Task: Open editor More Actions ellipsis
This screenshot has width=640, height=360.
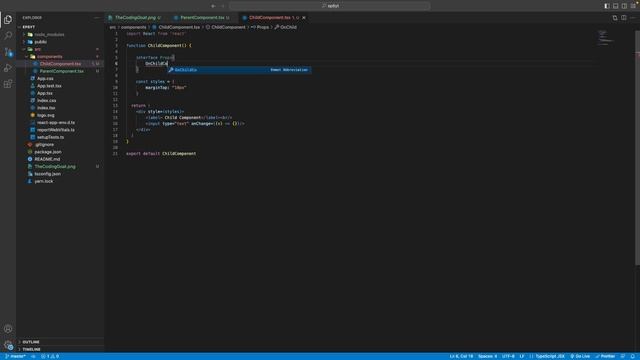Action: coord(633,18)
